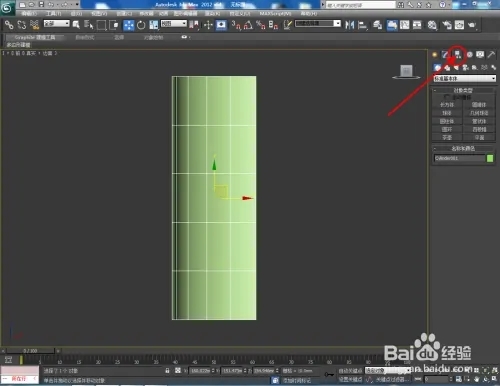
Task: Select the Cameras create category
Action: pyautogui.click(x=466, y=68)
